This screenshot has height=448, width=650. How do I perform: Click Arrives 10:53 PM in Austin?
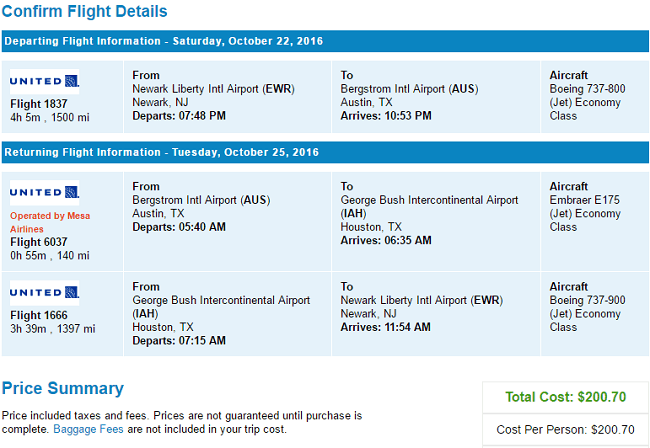[386, 116]
